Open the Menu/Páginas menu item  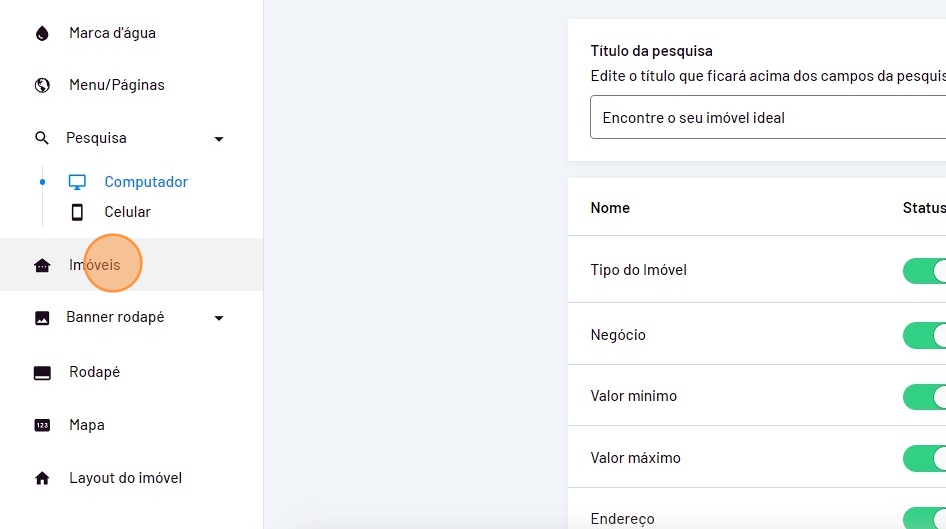click(x=117, y=85)
